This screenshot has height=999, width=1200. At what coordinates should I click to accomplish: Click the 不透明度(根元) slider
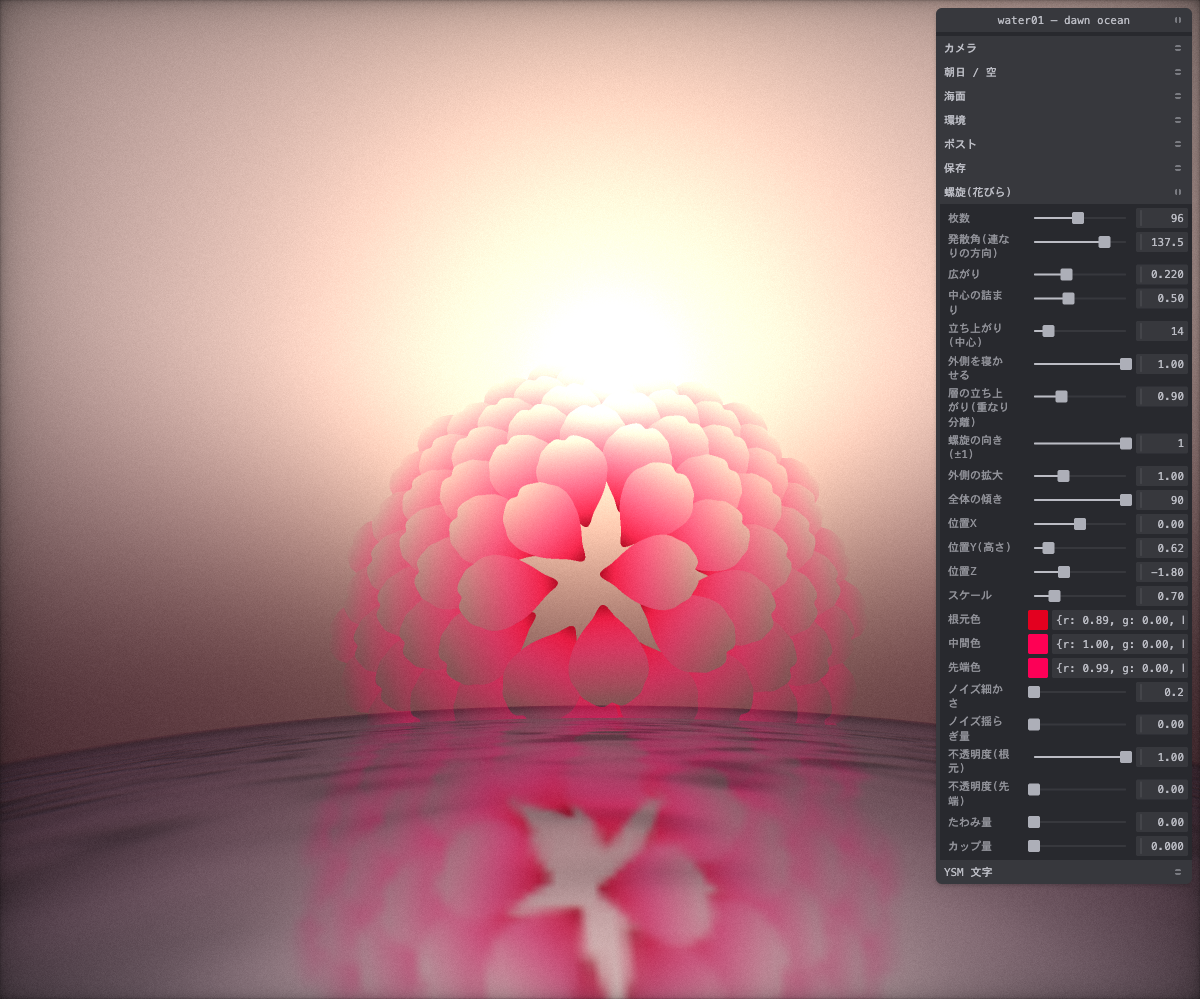(x=1080, y=757)
